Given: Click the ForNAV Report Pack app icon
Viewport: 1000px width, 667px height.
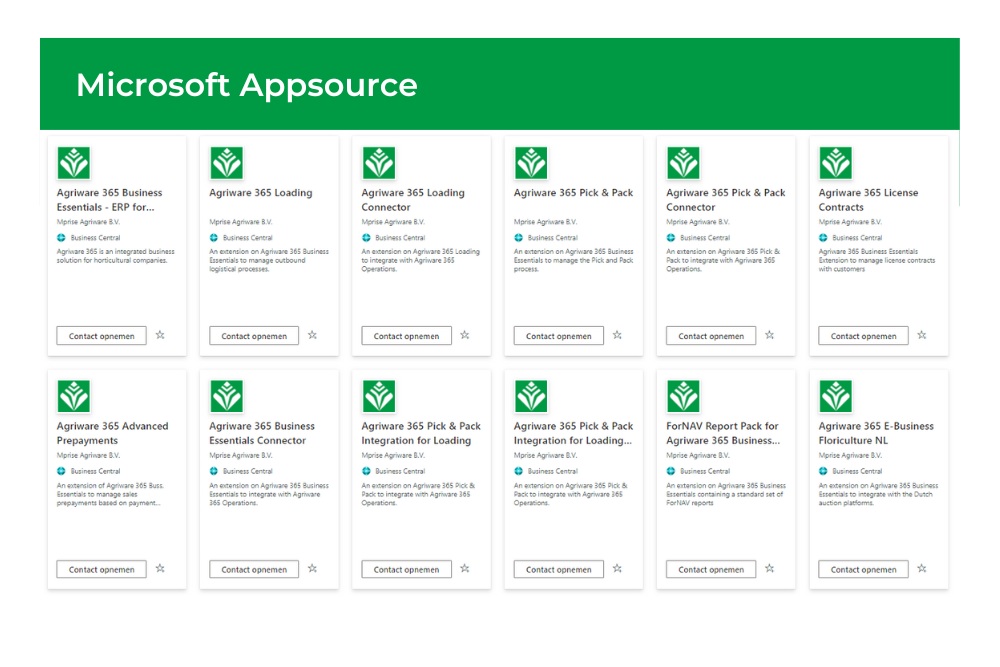Looking at the screenshot, I should [683, 395].
